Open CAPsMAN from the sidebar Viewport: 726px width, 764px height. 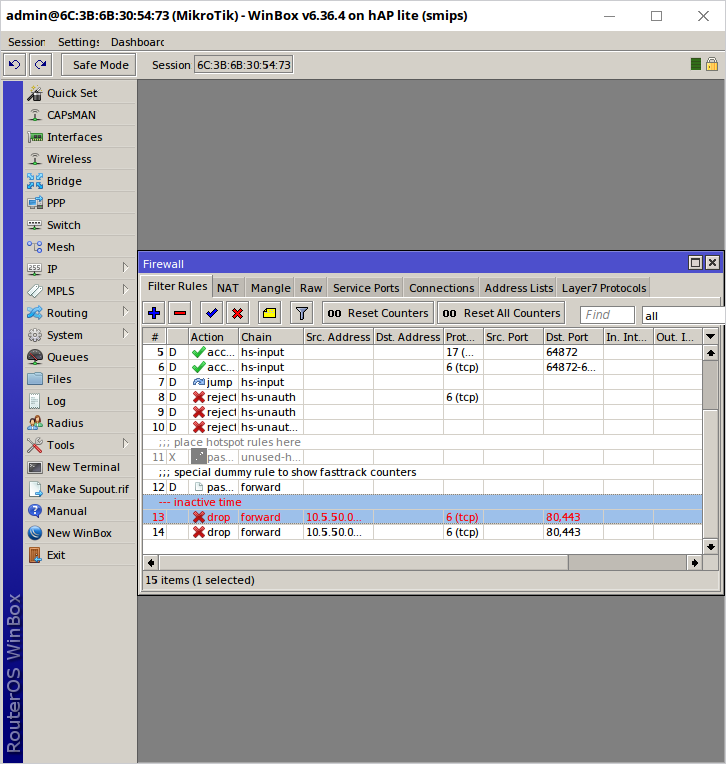(80, 115)
